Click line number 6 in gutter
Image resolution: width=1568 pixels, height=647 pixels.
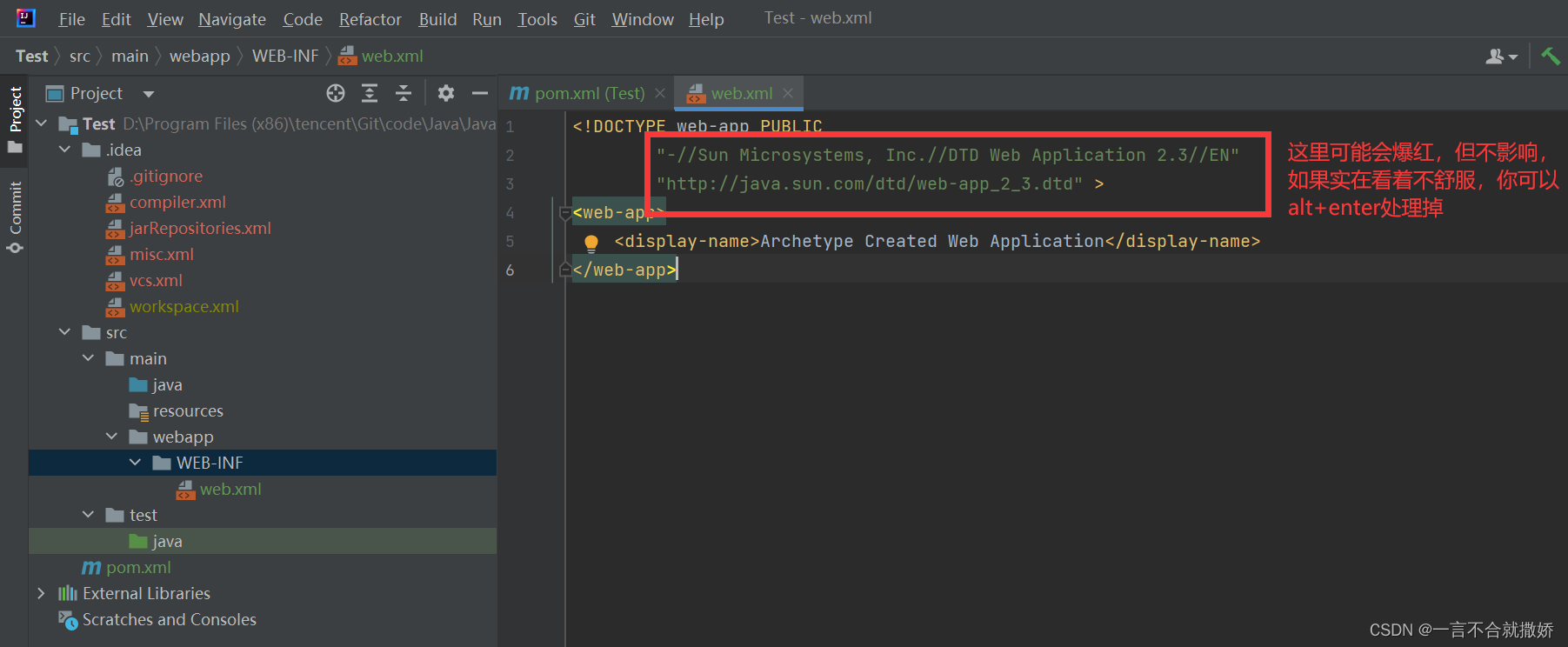tap(510, 270)
